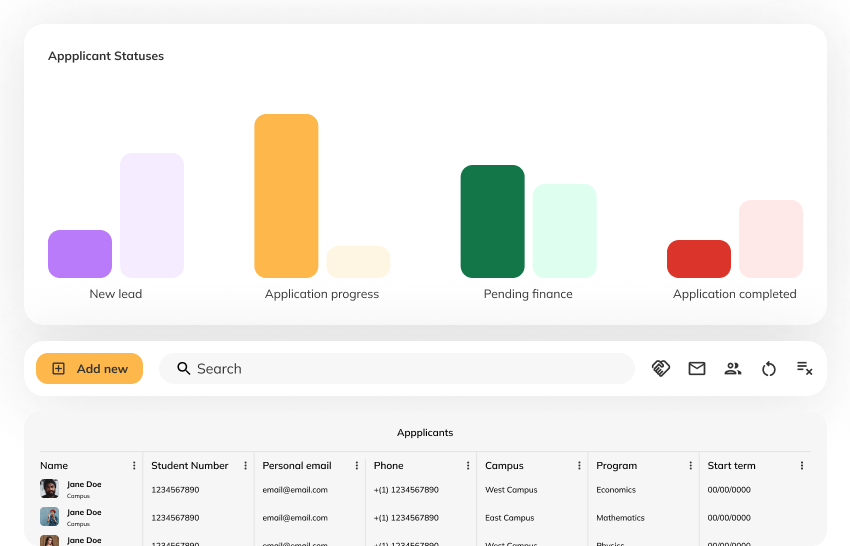Click the Economics program cell
The image size is (850, 546).
(616, 490)
